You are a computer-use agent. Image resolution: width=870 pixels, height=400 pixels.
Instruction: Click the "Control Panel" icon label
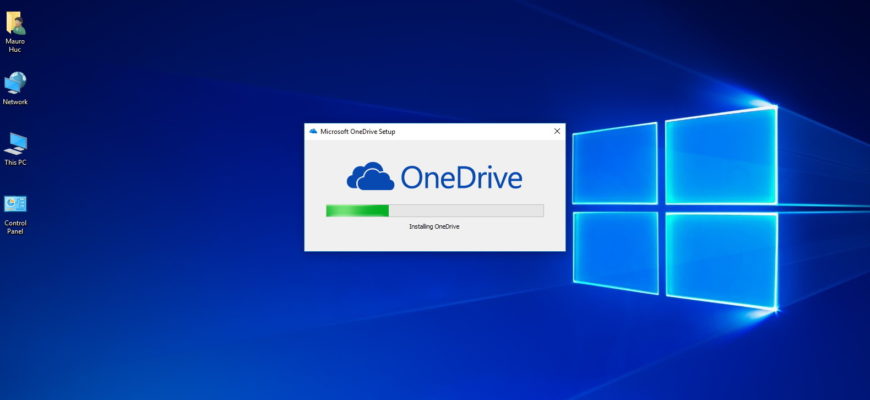point(15,227)
